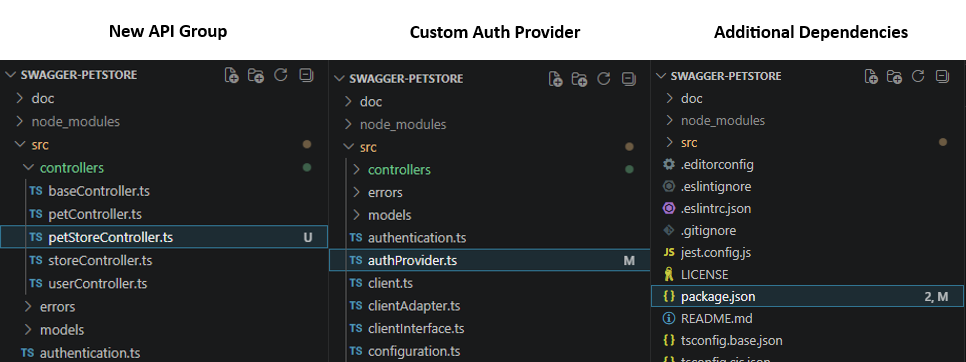Click git icon beside .gitignore
Image resolution: width=966 pixels, height=362 pixels.
click(668, 230)
